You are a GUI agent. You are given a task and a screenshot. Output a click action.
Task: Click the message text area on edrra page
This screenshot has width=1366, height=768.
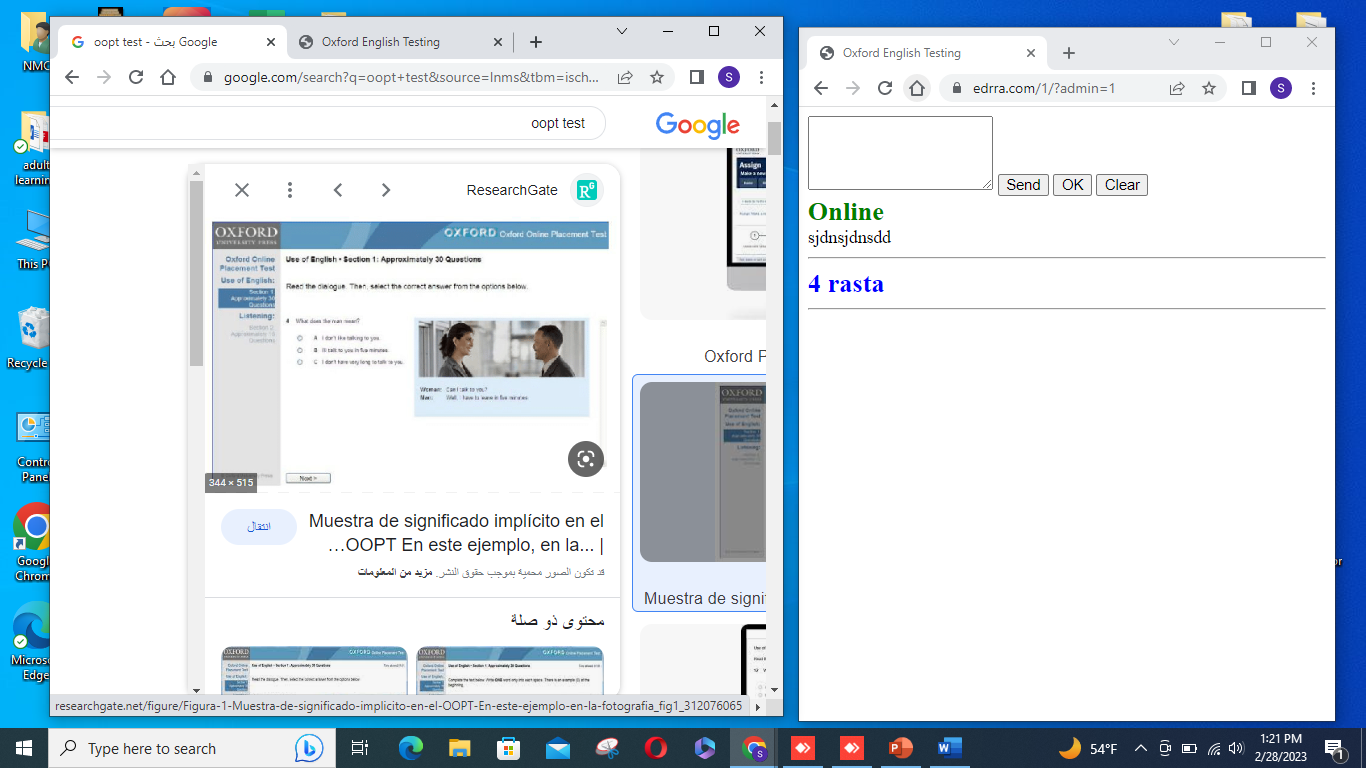tap(900, 153)
